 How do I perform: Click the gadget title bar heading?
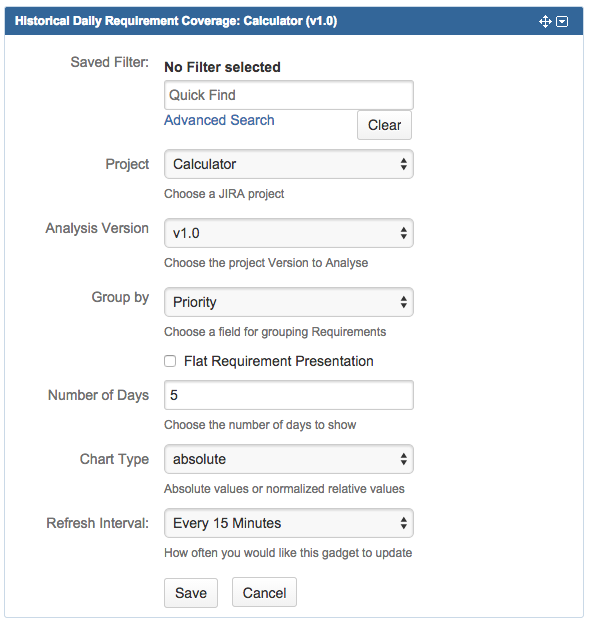pos(176,21)
